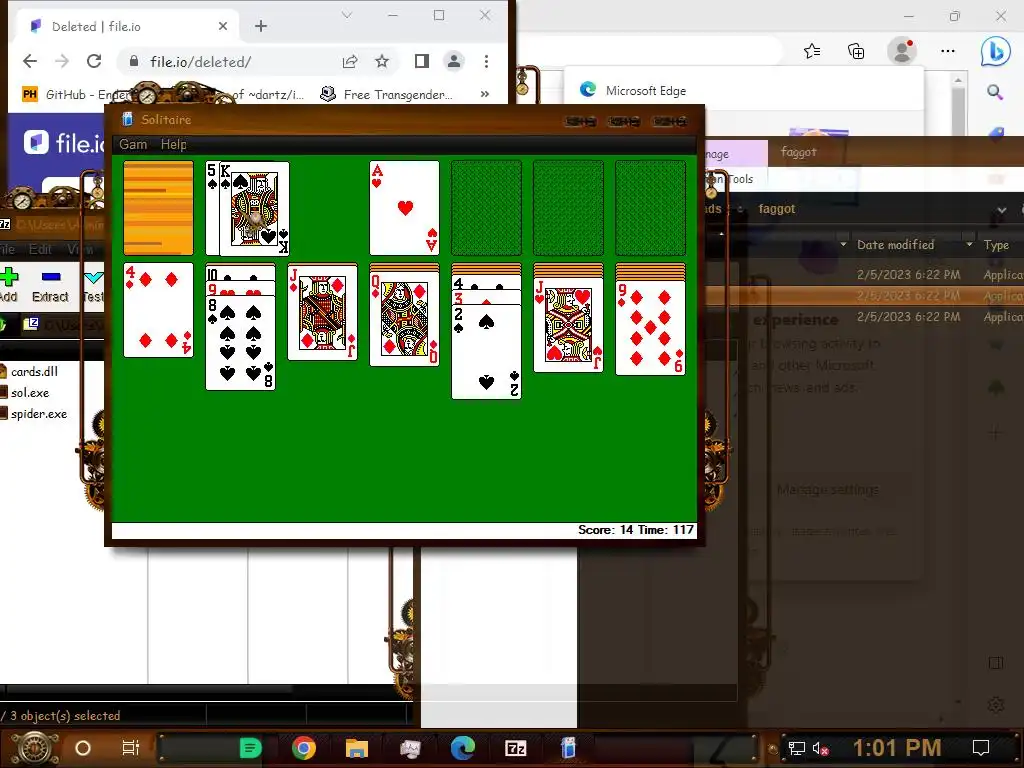Click the file.io logo on page

(64, 142)
